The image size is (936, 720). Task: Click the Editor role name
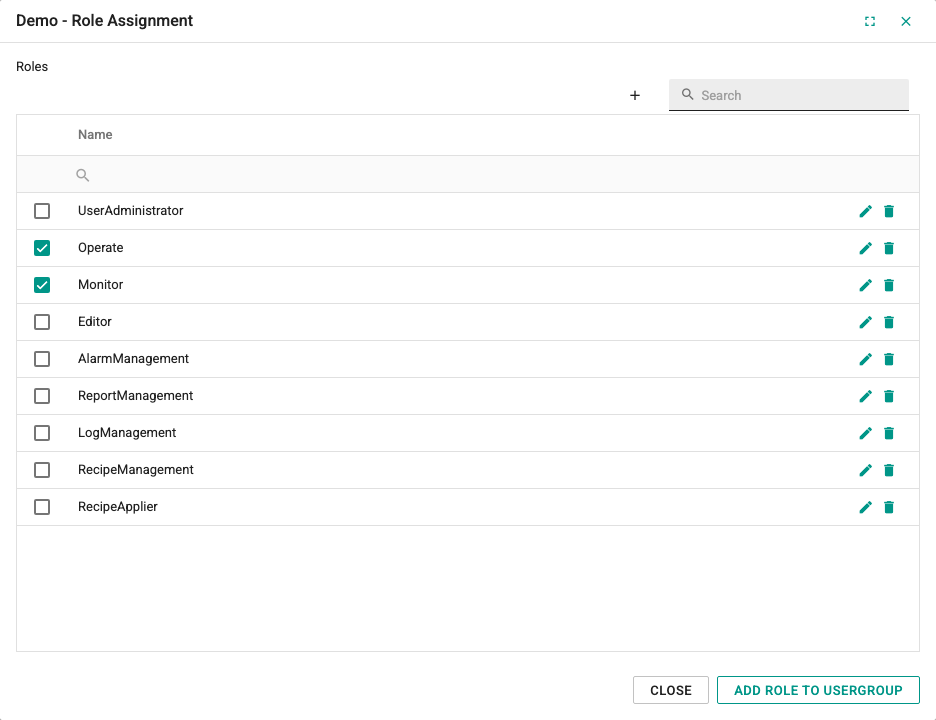[x=94, y=322]
